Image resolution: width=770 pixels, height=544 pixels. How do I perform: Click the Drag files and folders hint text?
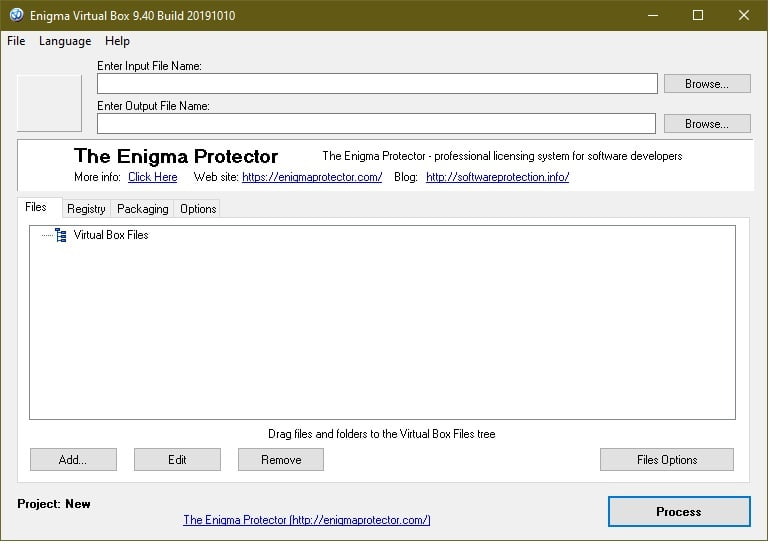[382, 434]
